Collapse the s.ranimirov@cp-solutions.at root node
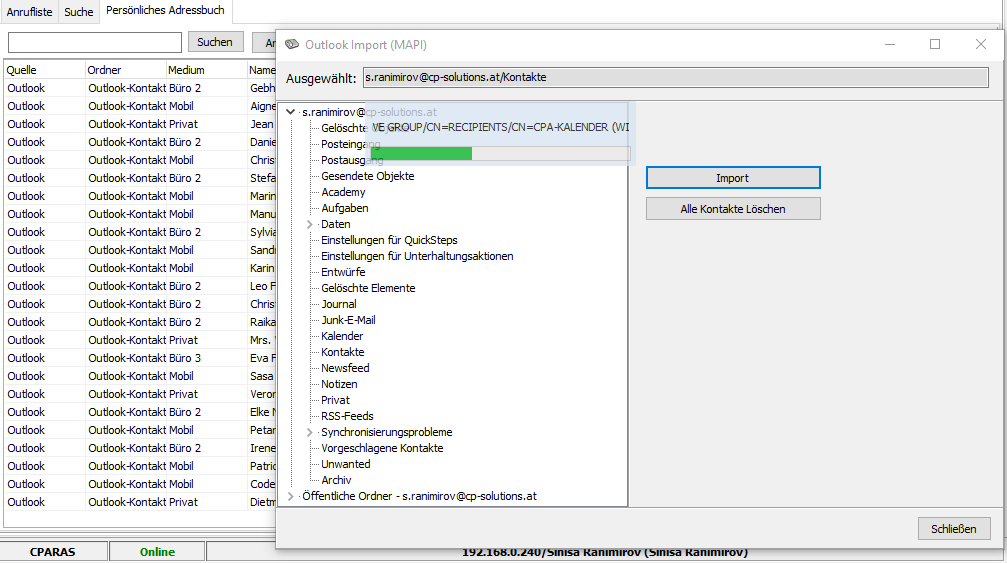The height and width of the screenshot is (563, 1007). tap(290, 112)
